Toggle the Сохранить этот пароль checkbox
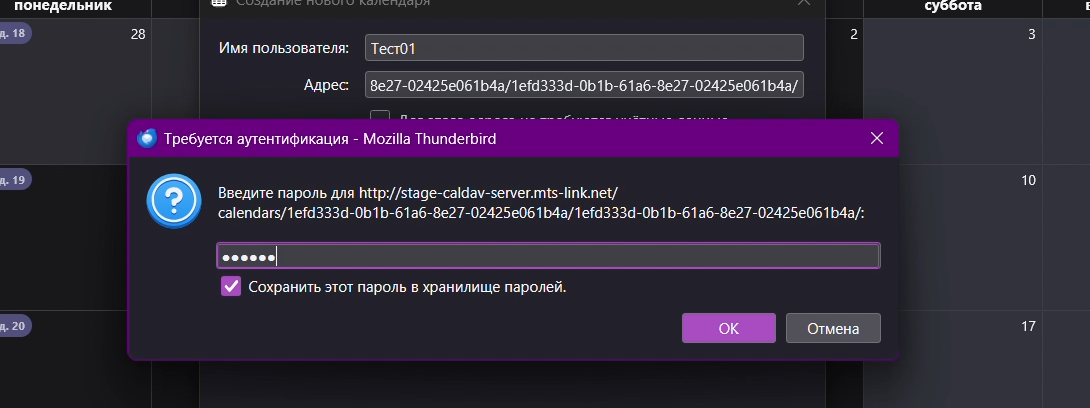Viewport: 1090px width, 408px height. 231,286
